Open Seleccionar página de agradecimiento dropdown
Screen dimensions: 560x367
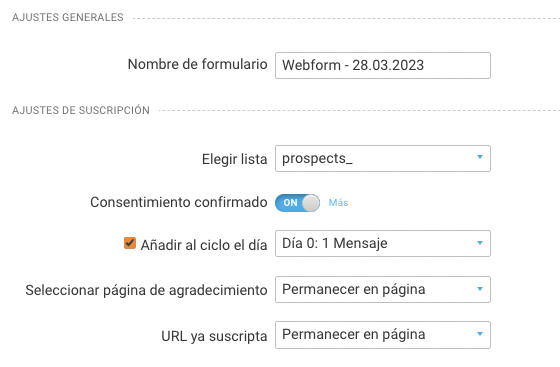[x=382, y=289]
